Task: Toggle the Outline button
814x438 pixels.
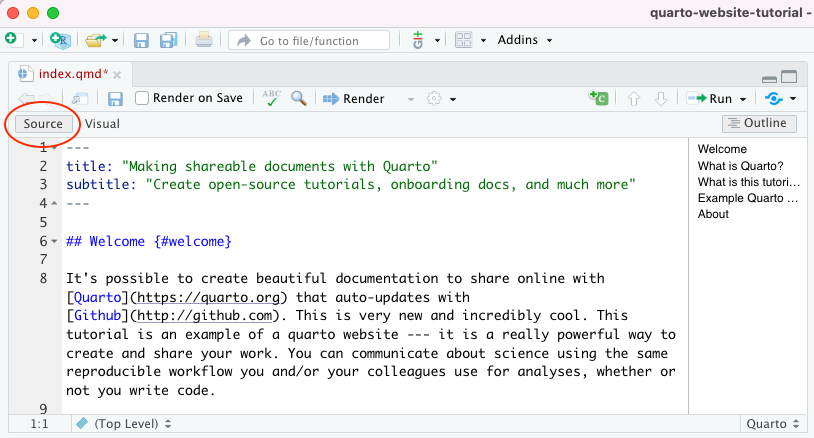Action: click(759, 124)
